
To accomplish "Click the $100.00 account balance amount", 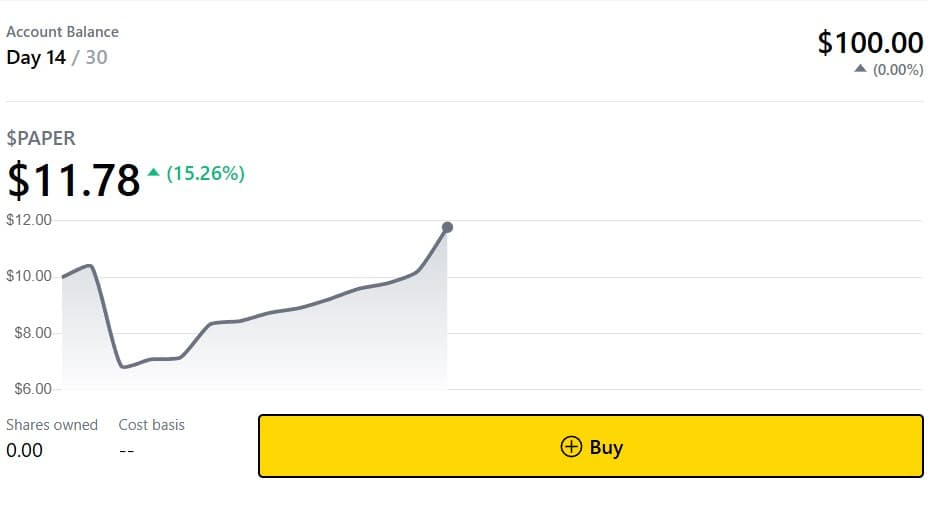I will 870,43.
